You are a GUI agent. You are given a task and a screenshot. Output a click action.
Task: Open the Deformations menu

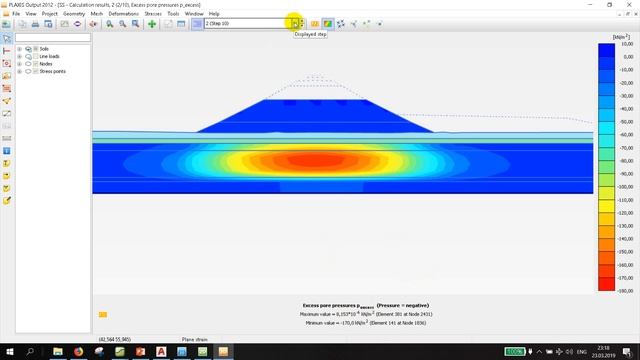coord(124,13)
